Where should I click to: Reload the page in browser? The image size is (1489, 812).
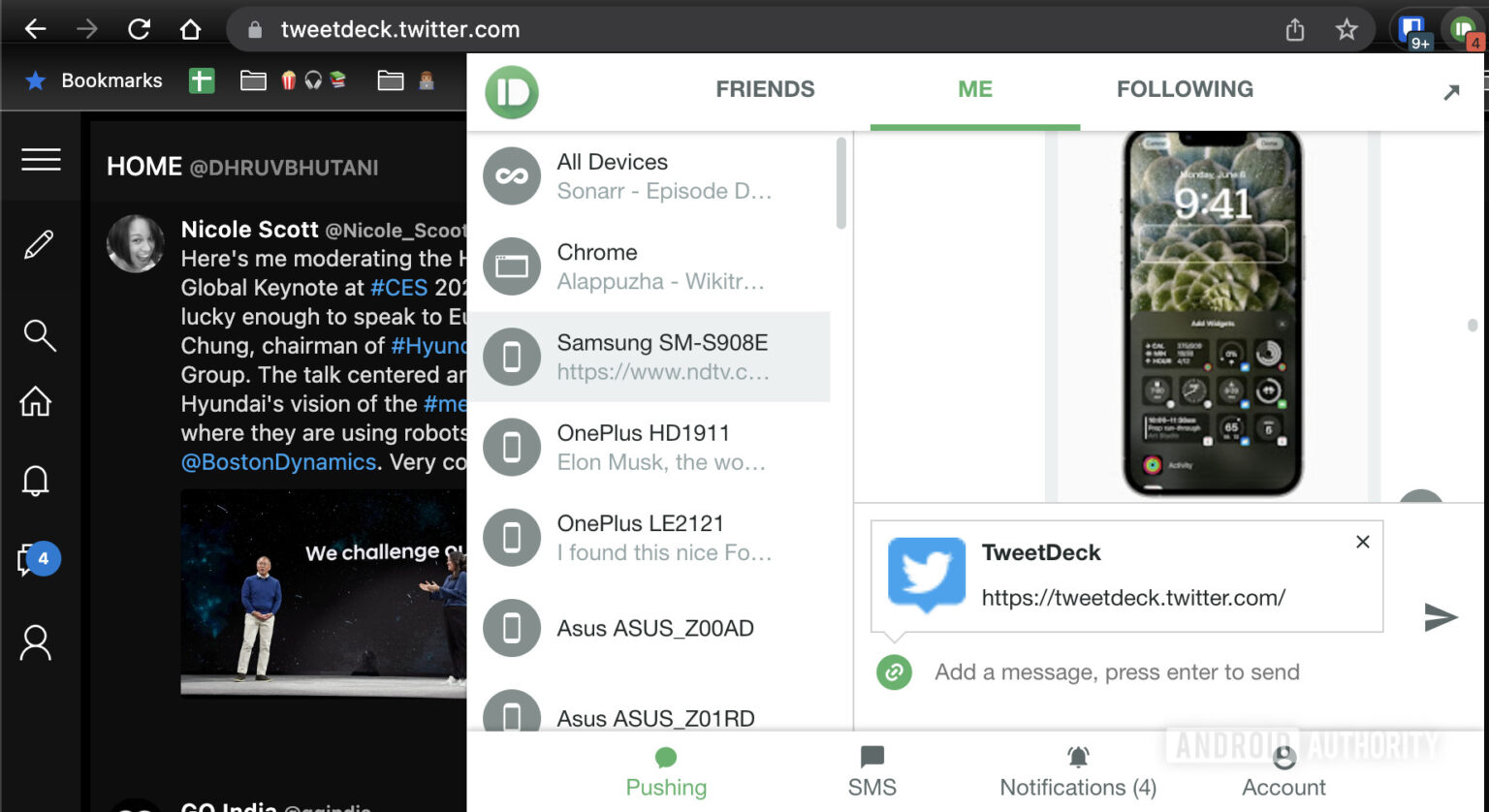(x=139, y=29)
